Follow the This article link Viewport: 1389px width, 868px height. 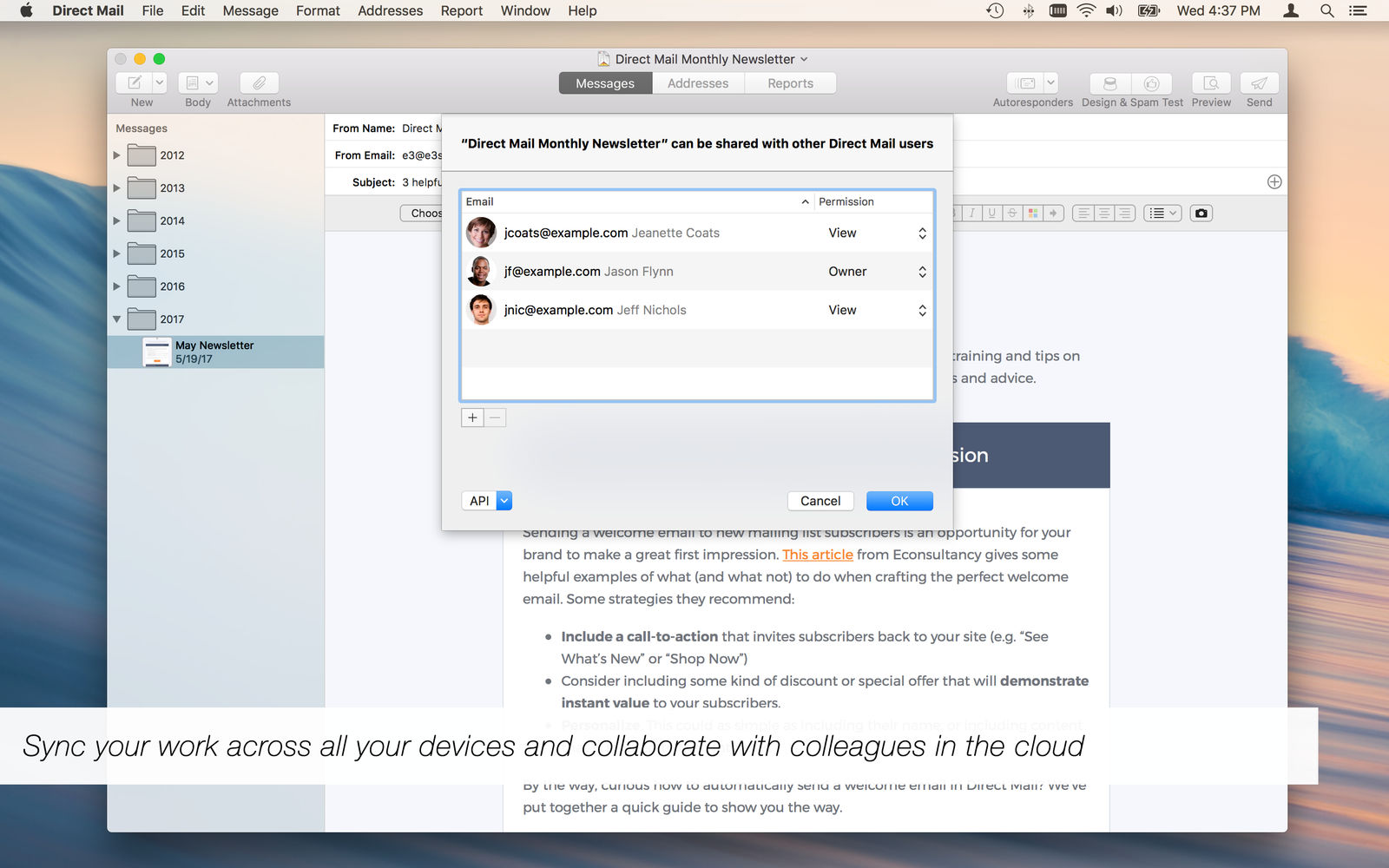(x=818, y=555)
